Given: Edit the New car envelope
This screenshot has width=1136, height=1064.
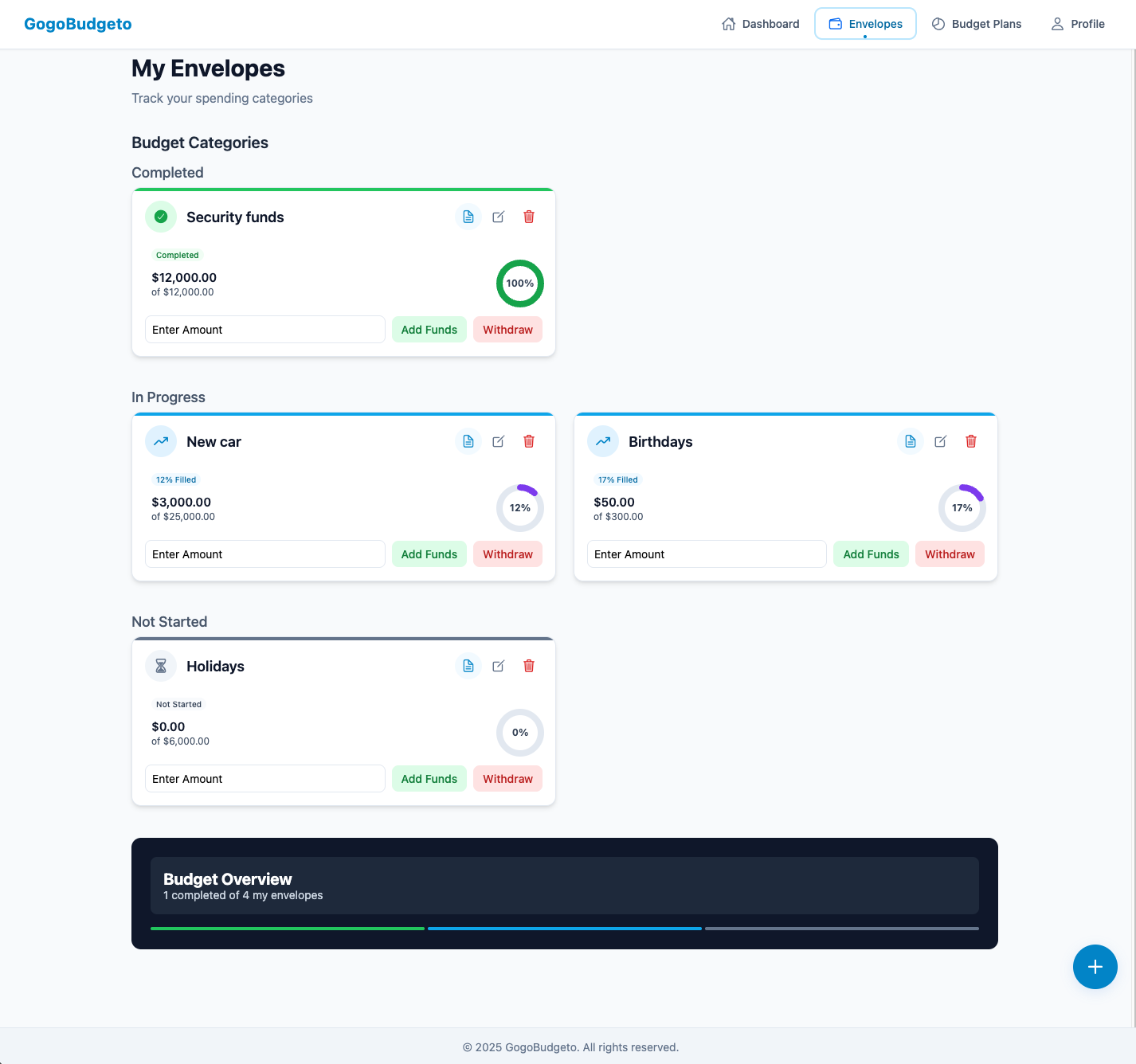Looking at the screenshot, I should tap(499, 441).
